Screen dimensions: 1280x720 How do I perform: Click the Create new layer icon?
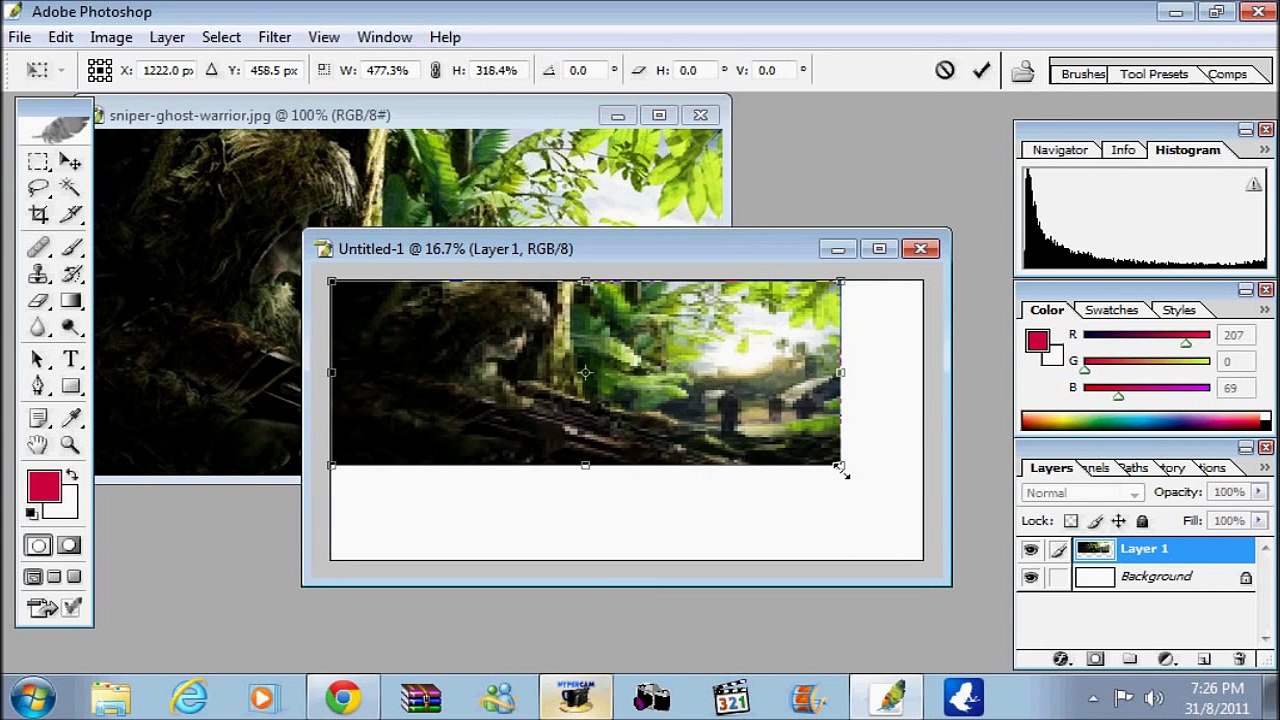(1204, 659)
